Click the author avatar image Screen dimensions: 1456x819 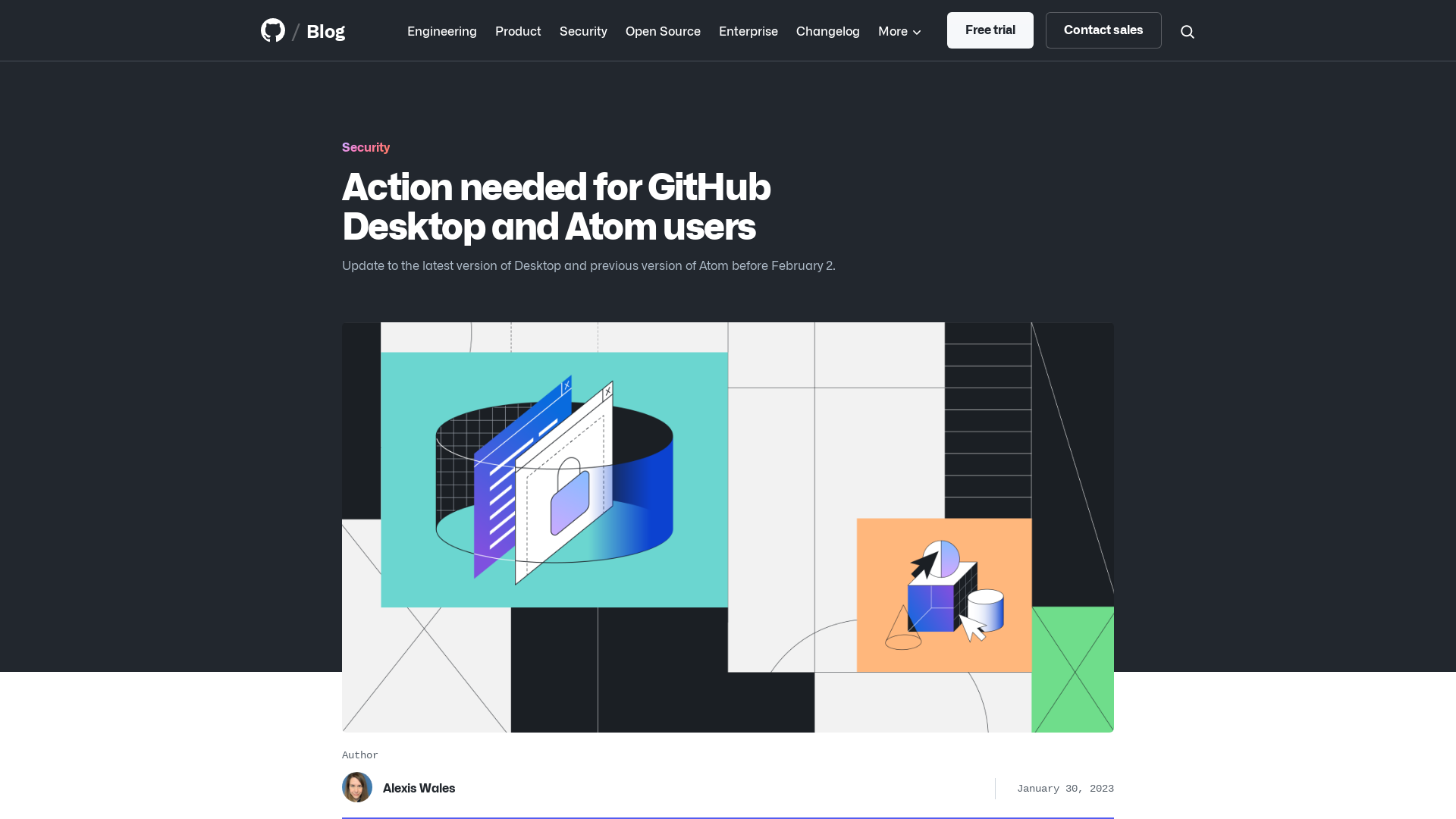pyautogui.click(x=357, y=787)
